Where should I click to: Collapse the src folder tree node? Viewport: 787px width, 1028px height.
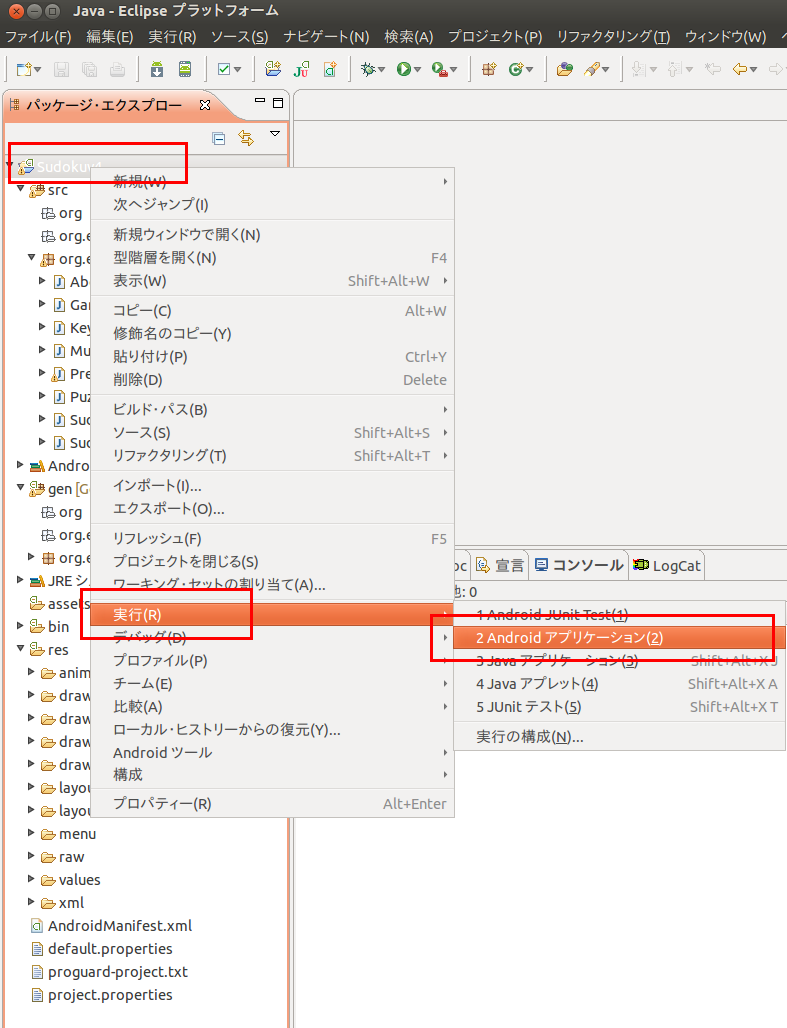pos(20,189)
